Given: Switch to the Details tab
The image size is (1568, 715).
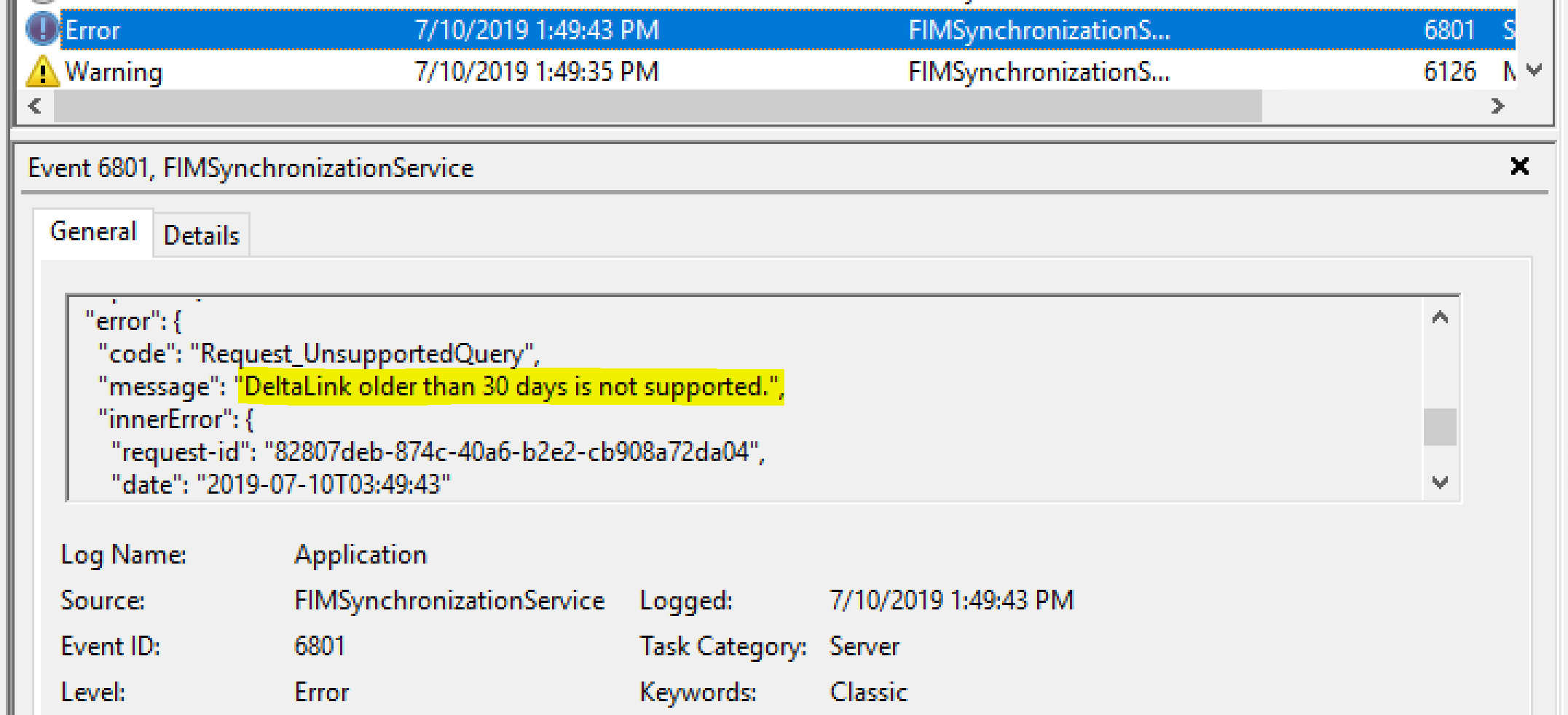Looking at the screenshot, I should (x=201, y=235).
